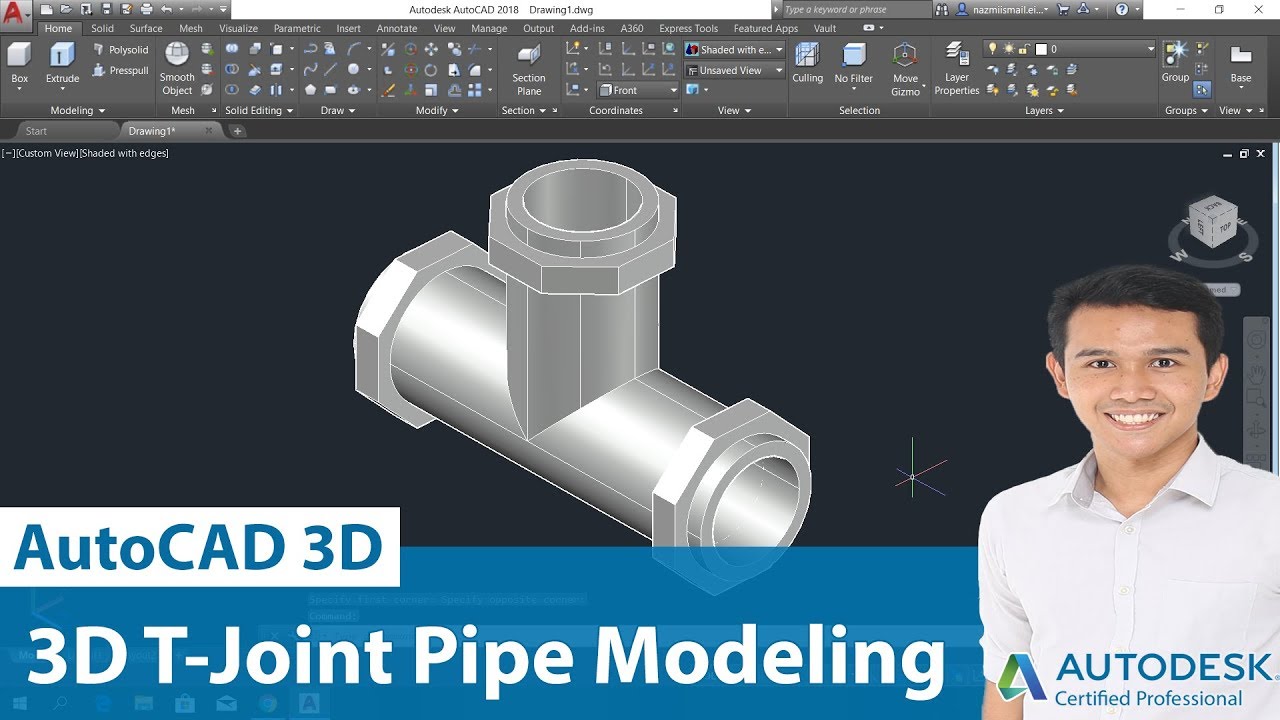The width and height of the screenshot is (1280, 720).
Task: Click the new drawing plus tab button
Action: point(237,131)
